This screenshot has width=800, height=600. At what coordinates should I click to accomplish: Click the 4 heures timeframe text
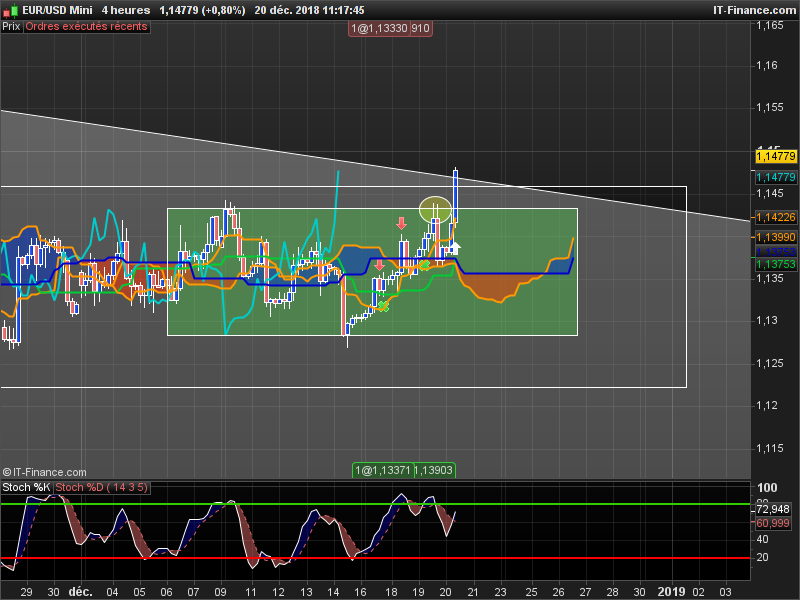[125, 10]
